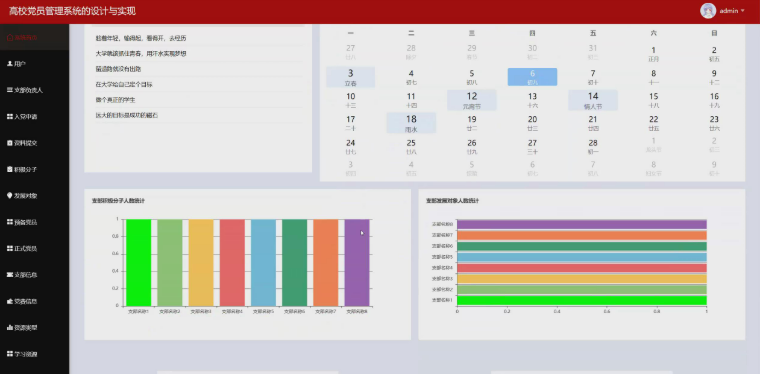The height and width of the screenshot is (374, 760).
Task: Open the admin account dropdown arrow
Action: tap(743, 11)
